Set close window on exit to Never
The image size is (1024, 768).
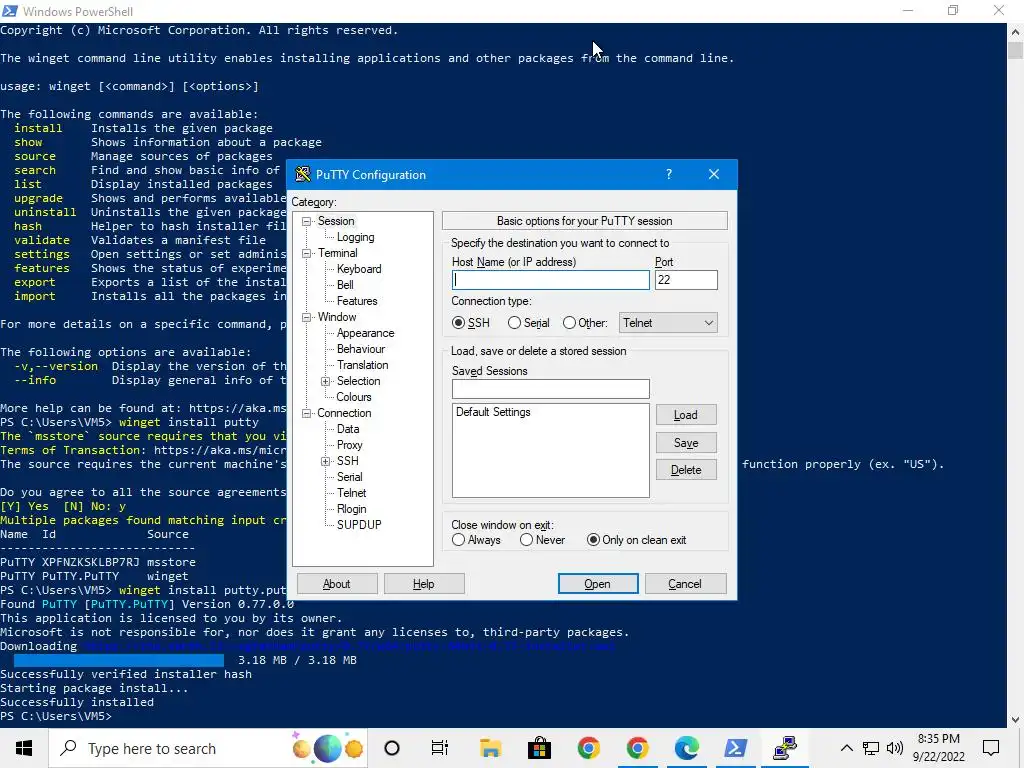(x=542, y=540)
